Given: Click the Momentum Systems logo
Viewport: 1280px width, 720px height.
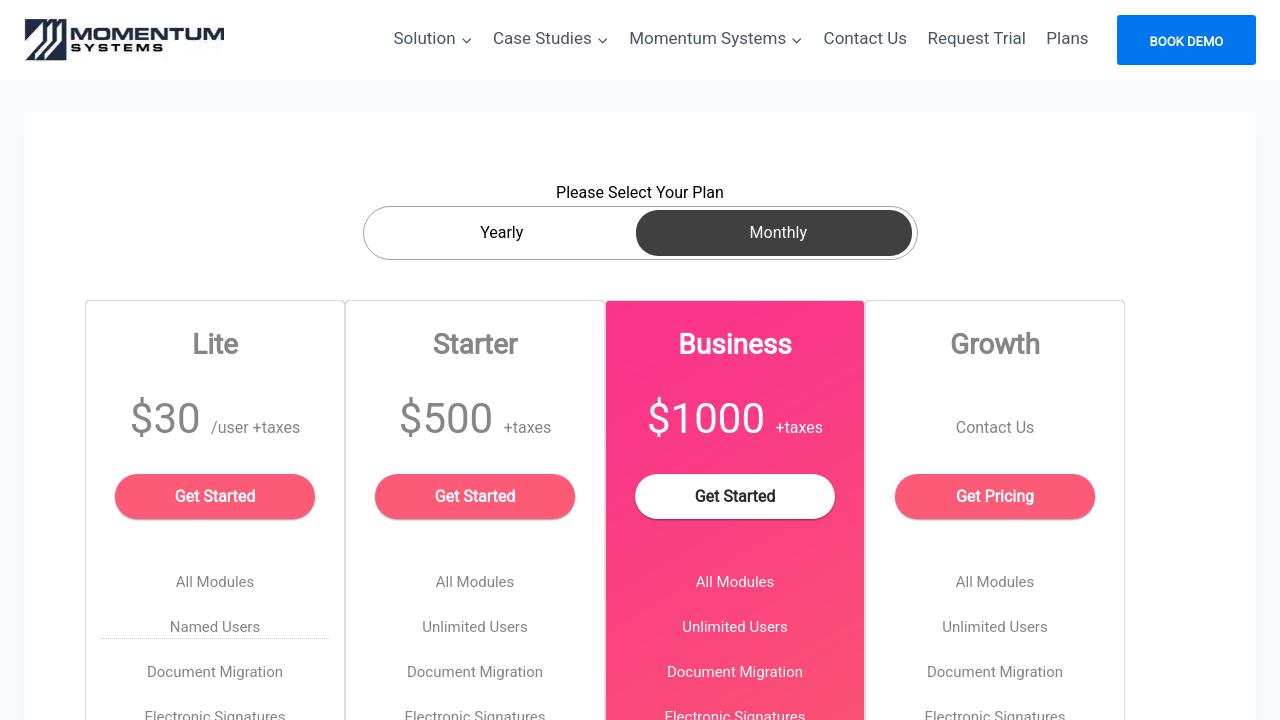Looking at the screenshot, I should [x=125, y=40].
